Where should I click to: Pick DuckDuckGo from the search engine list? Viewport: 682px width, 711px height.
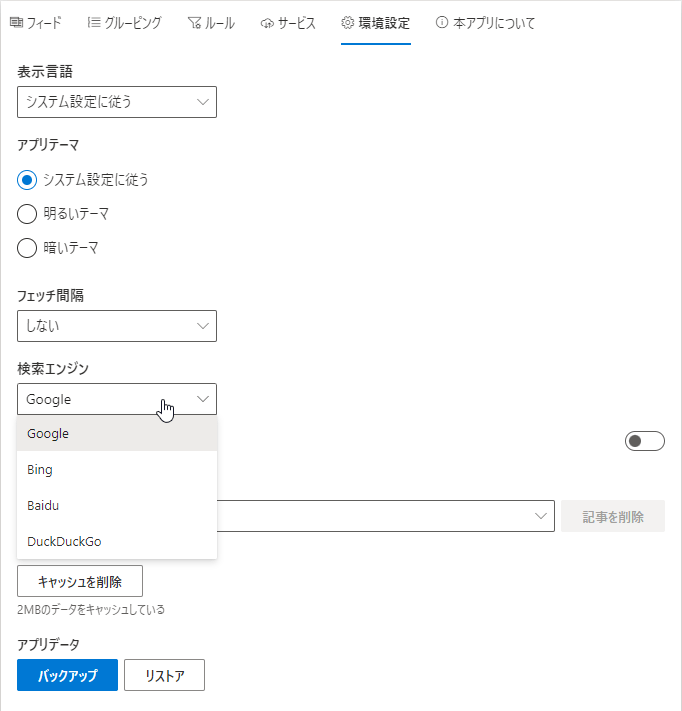117,541
